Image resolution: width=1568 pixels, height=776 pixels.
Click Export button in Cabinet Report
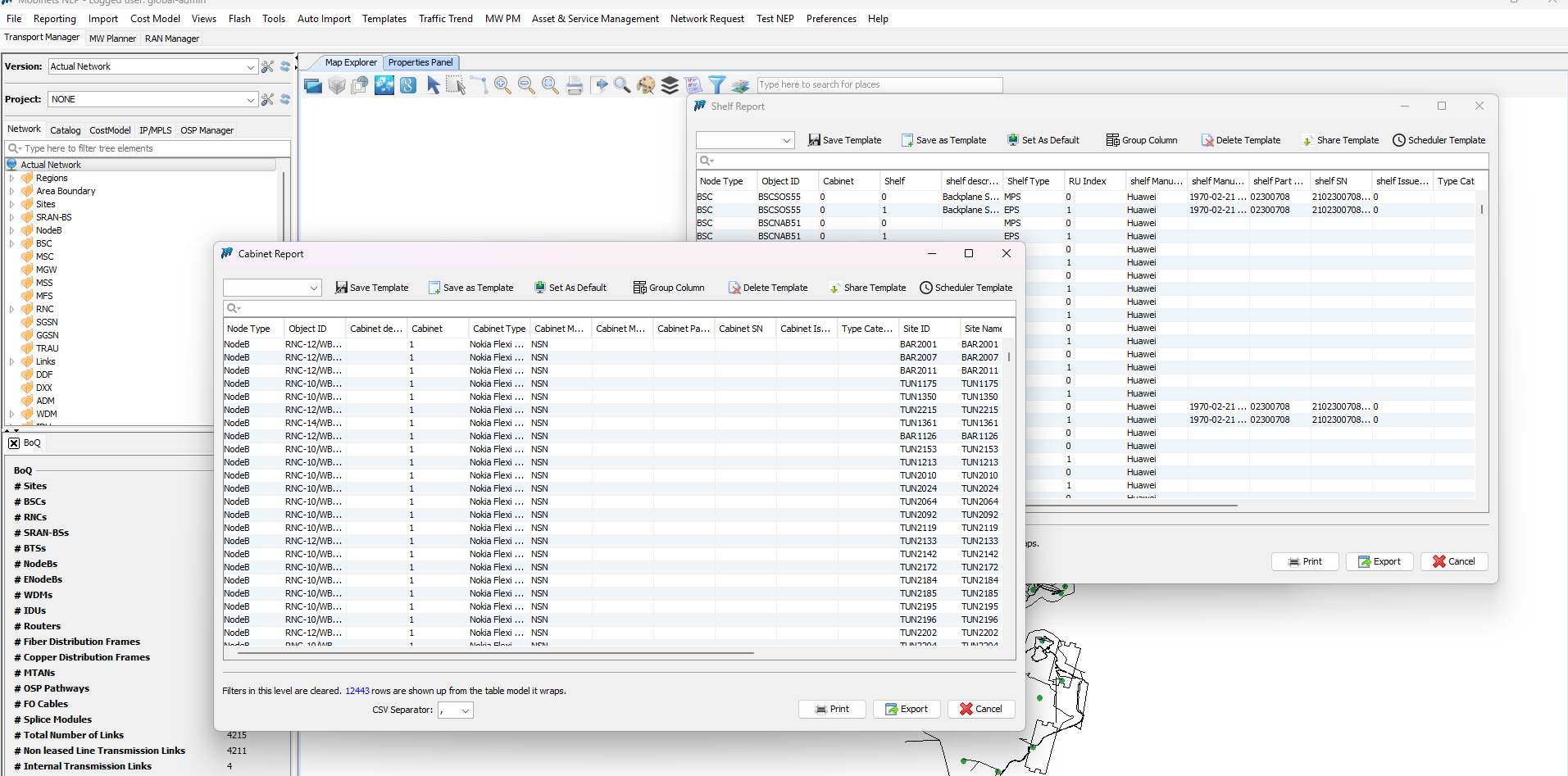[906, 709]
